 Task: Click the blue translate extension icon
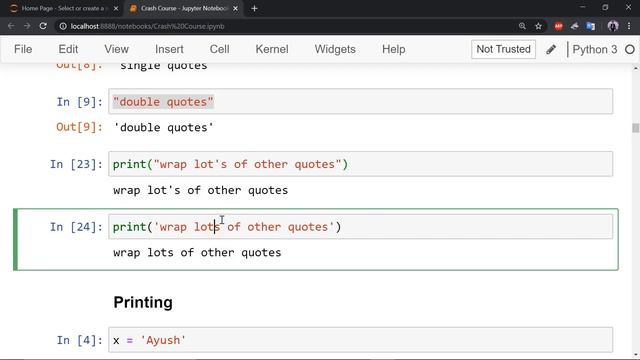tap(591, 26)
